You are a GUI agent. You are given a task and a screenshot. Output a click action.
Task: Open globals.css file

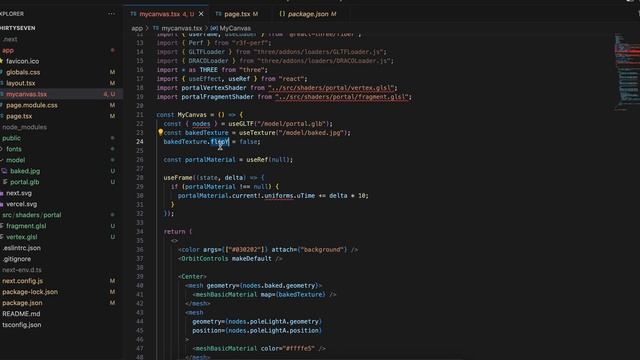(x=23, y=72)
